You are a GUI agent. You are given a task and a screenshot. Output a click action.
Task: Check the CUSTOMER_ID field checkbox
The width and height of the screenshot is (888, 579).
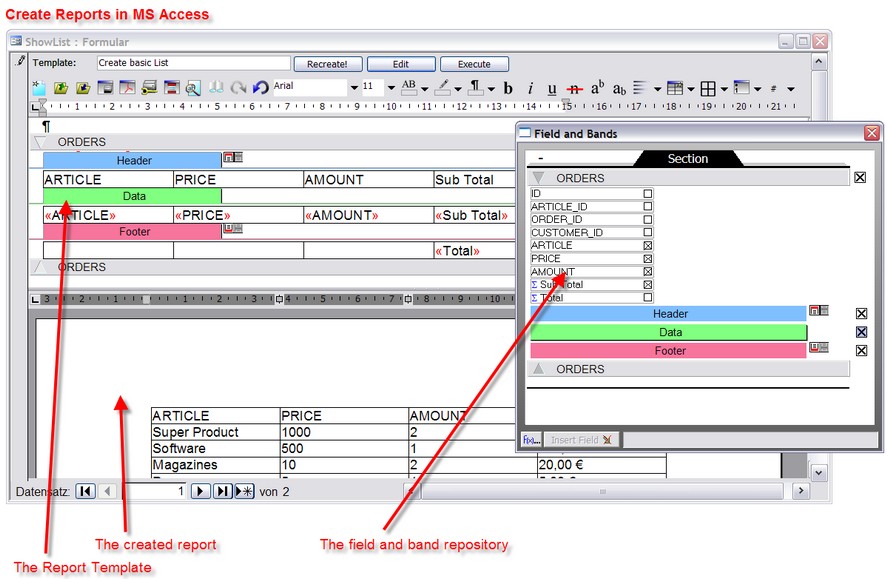(648, 233)
